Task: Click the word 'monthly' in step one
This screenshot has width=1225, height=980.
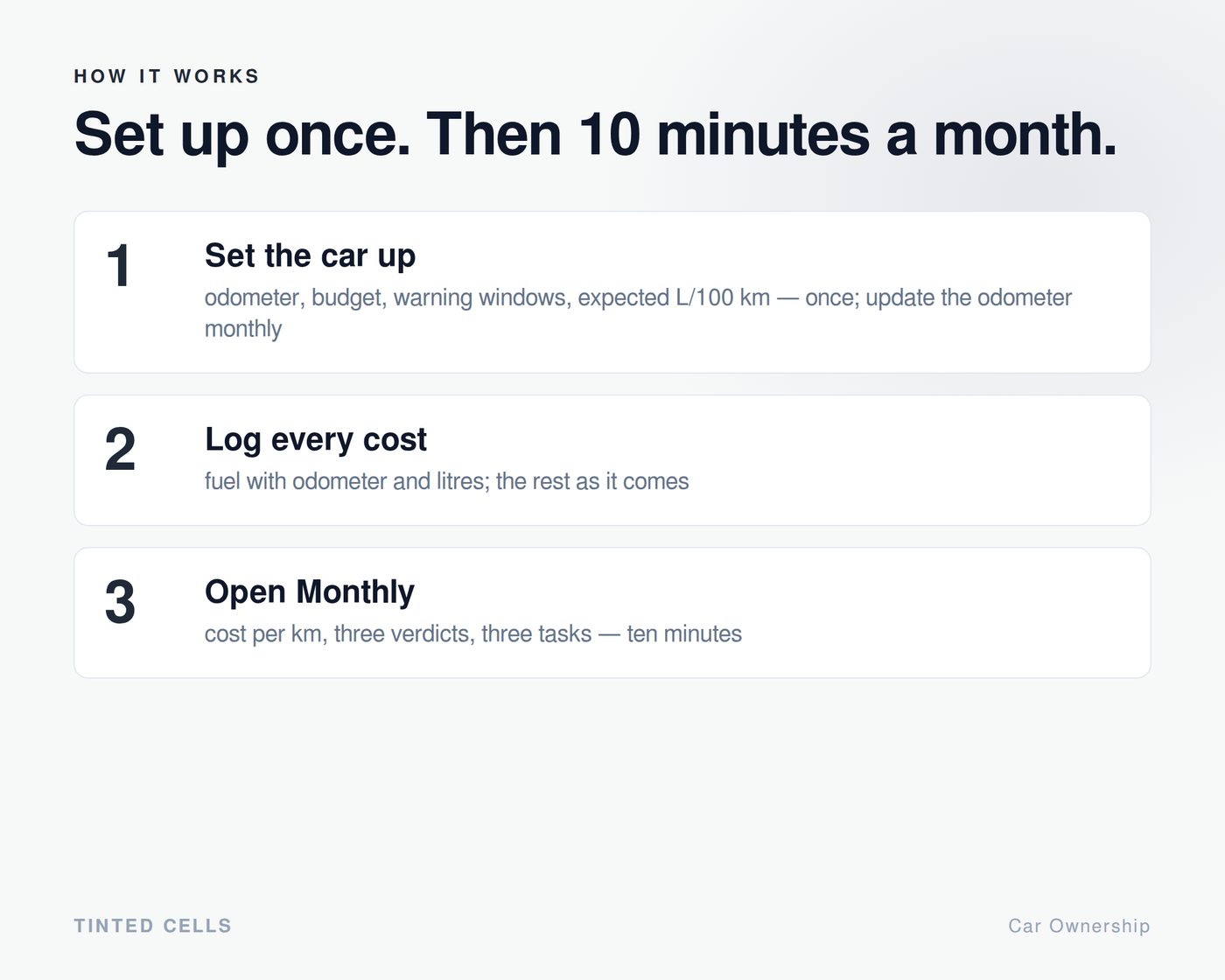Action: [x=243, y=329]
